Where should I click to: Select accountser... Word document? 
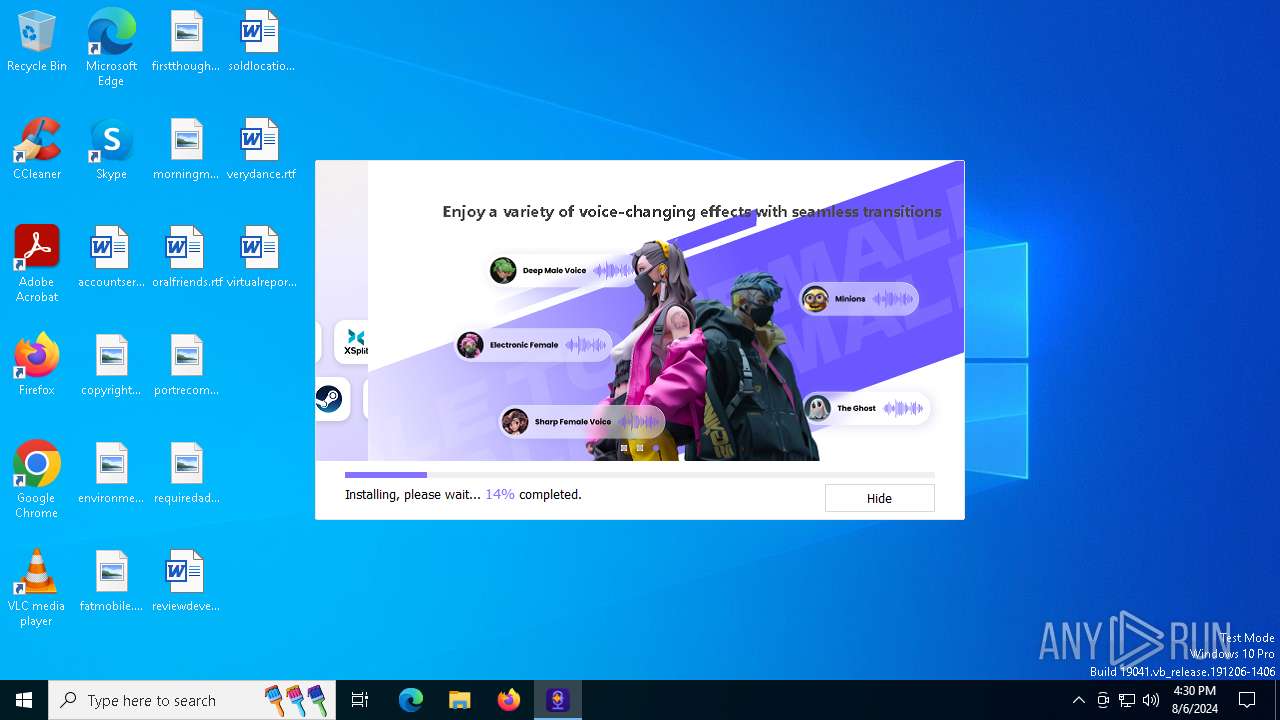pyautogui.click(x=111, y=257)
